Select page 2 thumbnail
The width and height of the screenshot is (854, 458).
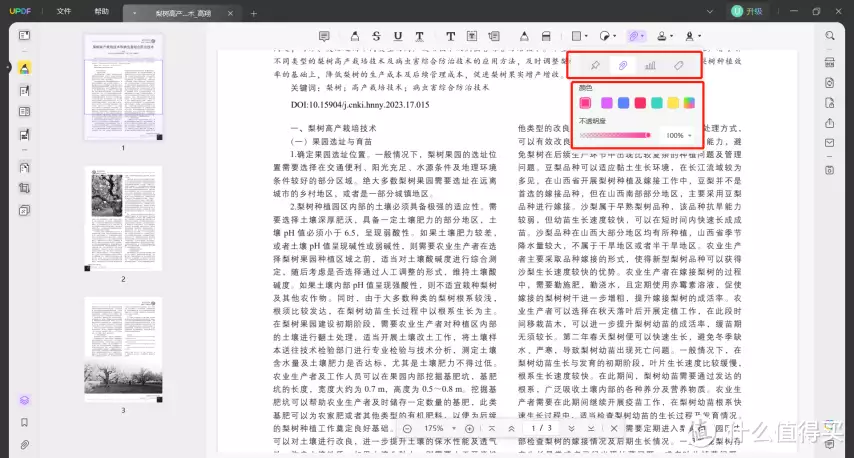tap(123, 218)
